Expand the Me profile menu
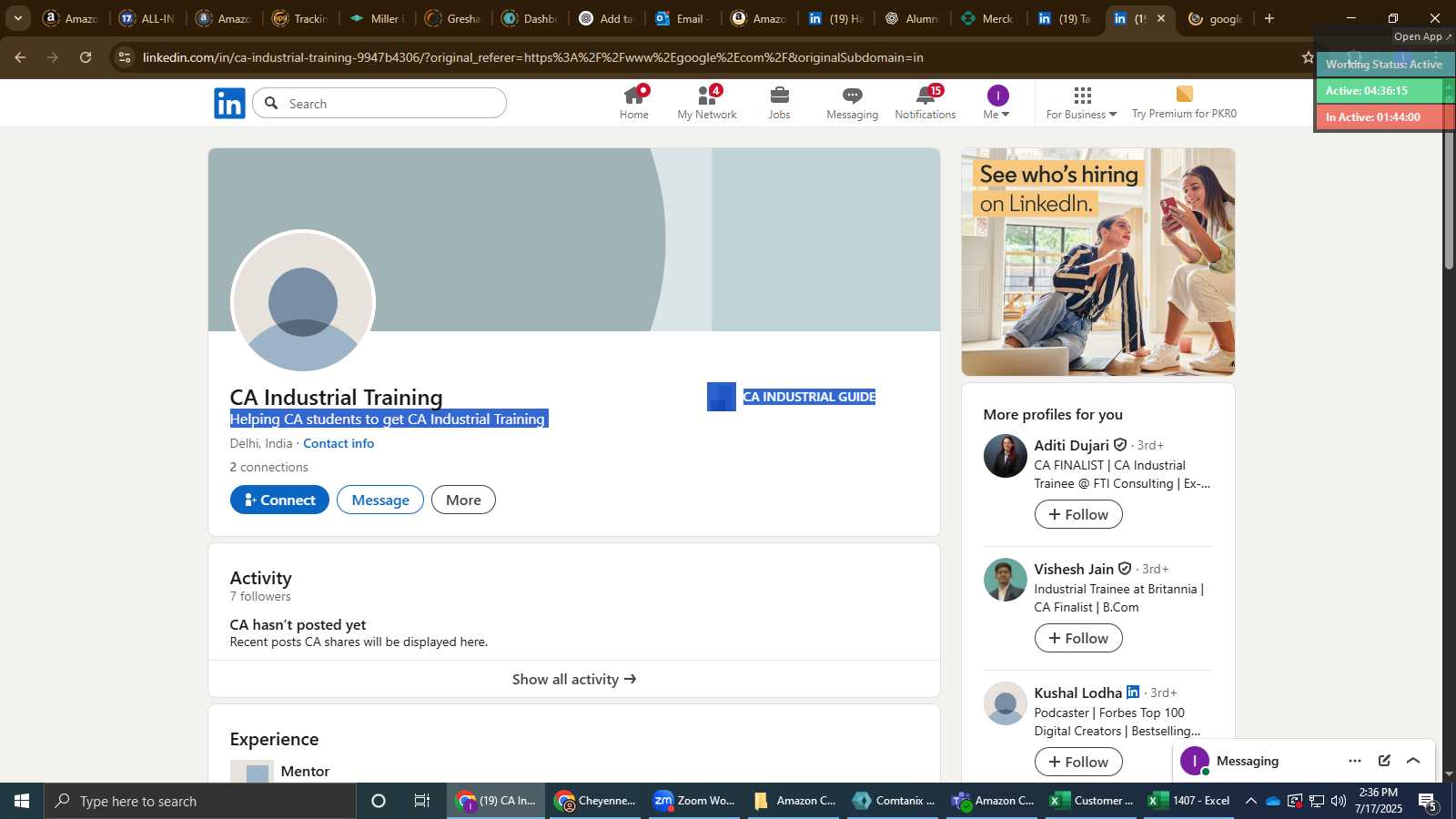 [997, 103]
